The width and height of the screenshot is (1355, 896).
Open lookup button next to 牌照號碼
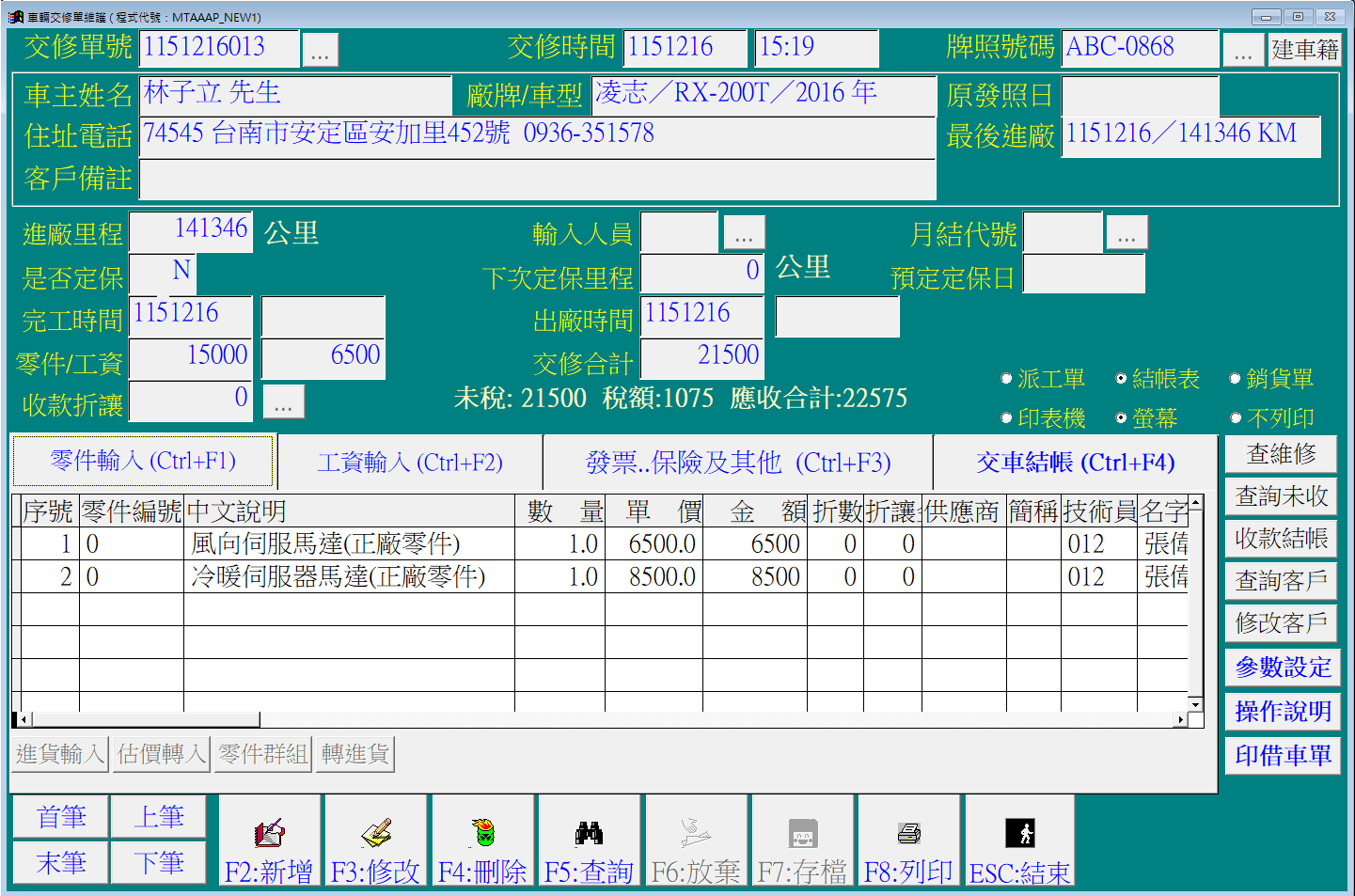pos(1243,50)
